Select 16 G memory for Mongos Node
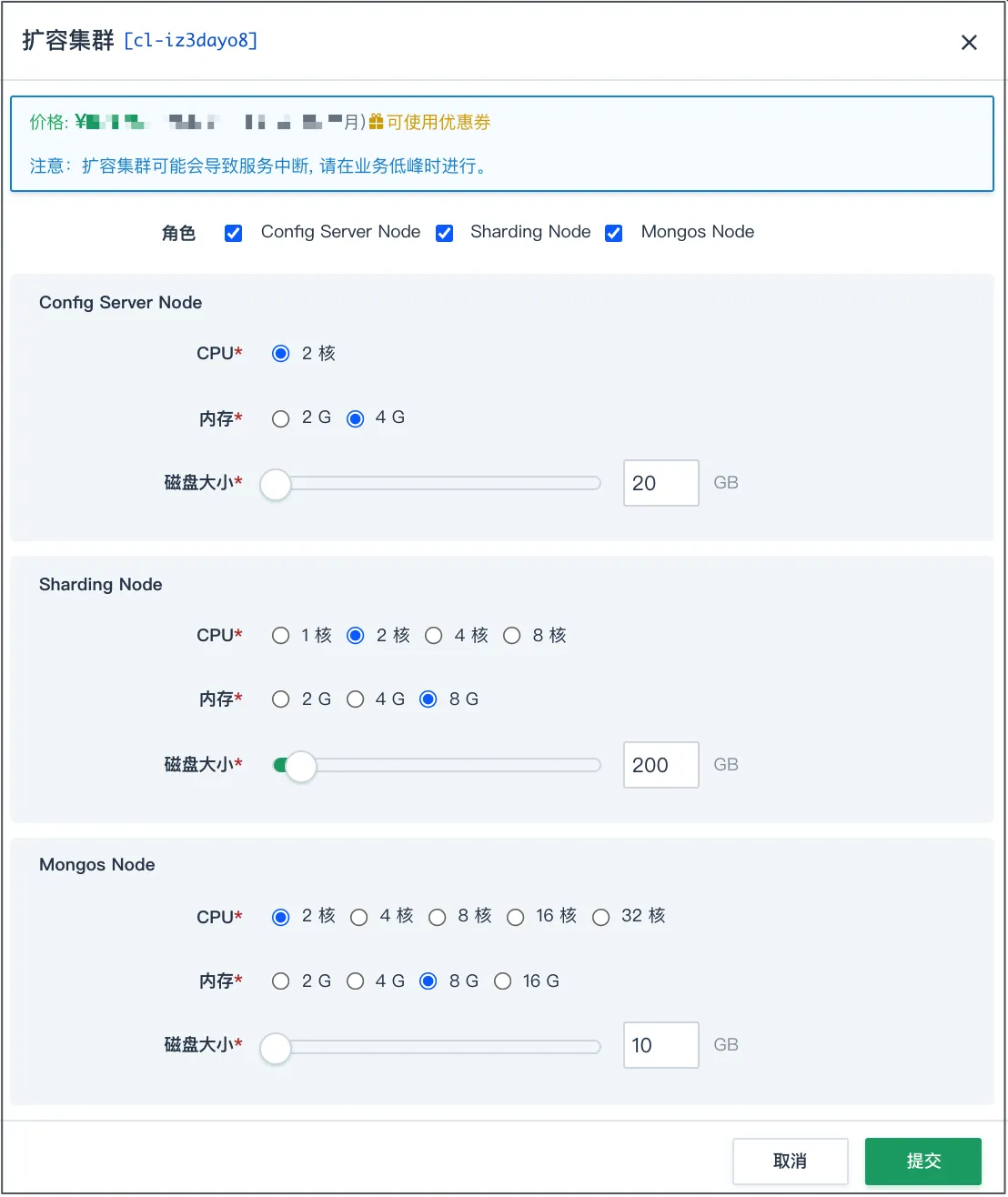The image size is (1008, 1197). 503,981
